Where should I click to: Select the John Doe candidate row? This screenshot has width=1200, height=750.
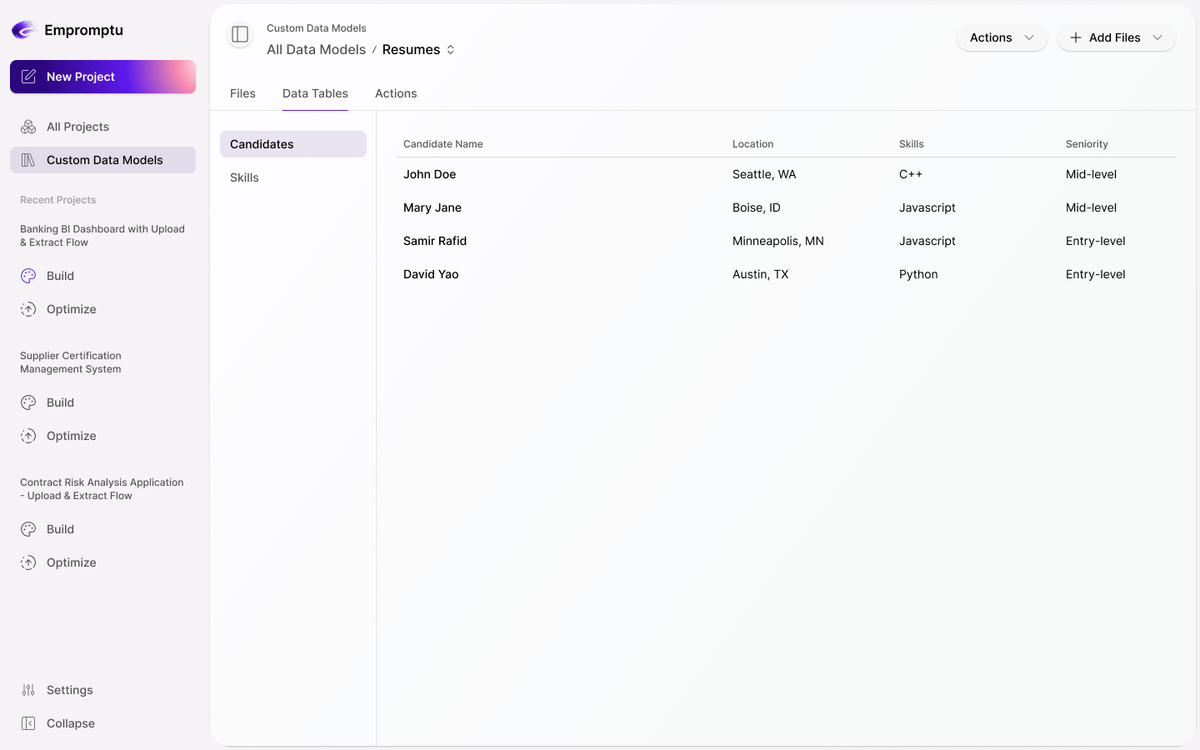point(430,174)
